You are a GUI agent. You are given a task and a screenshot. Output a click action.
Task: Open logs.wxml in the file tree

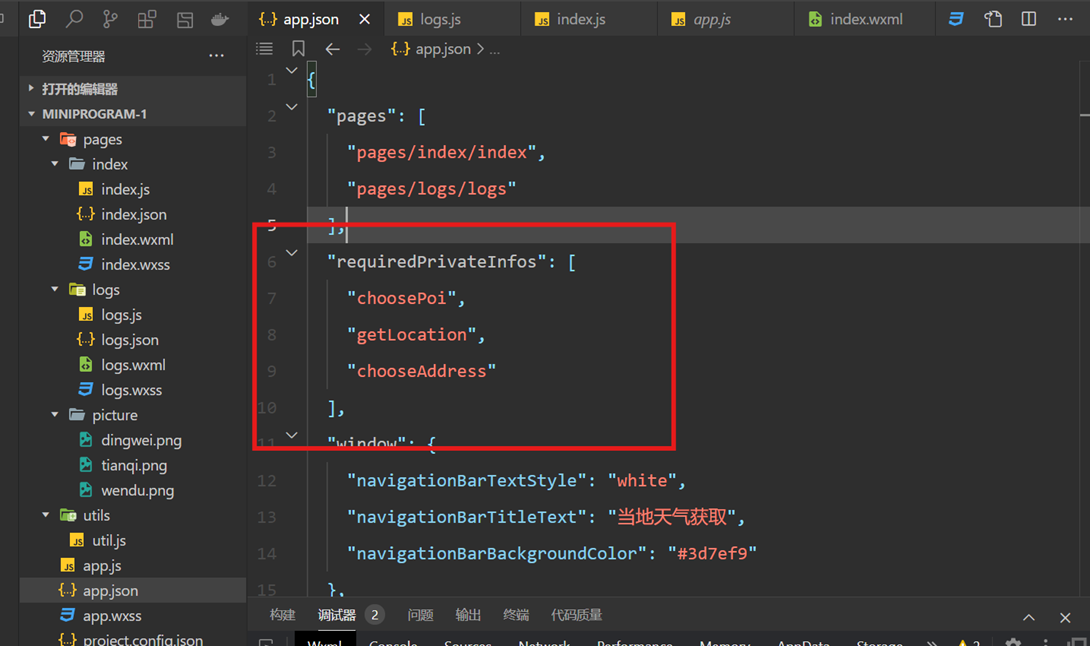[x=133, y=364]
